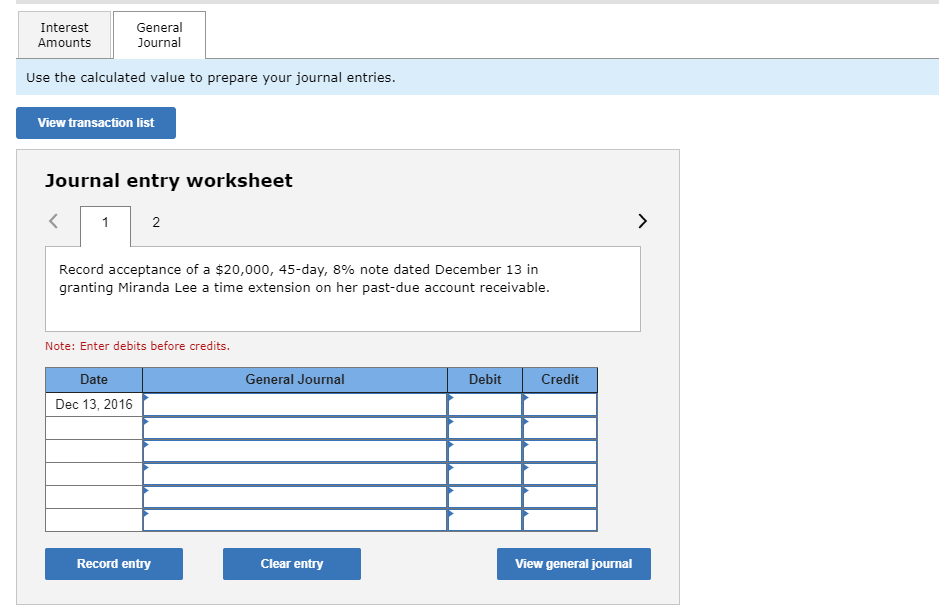Go to previous journal entry arrow
This screenshot has width=951, height=615.
53,221
